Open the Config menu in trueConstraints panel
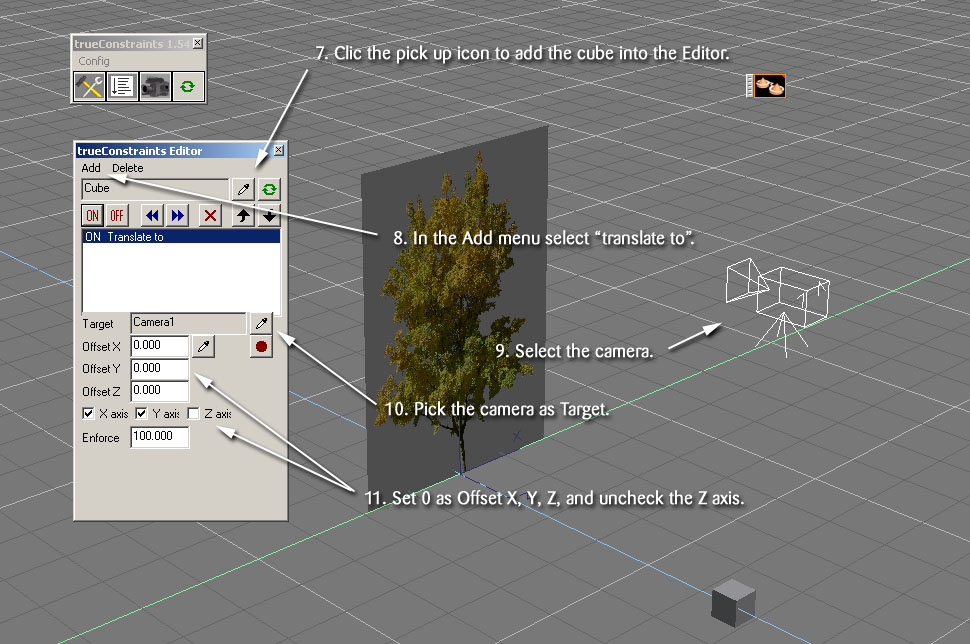970x644 pixels. tap(94, 61)
